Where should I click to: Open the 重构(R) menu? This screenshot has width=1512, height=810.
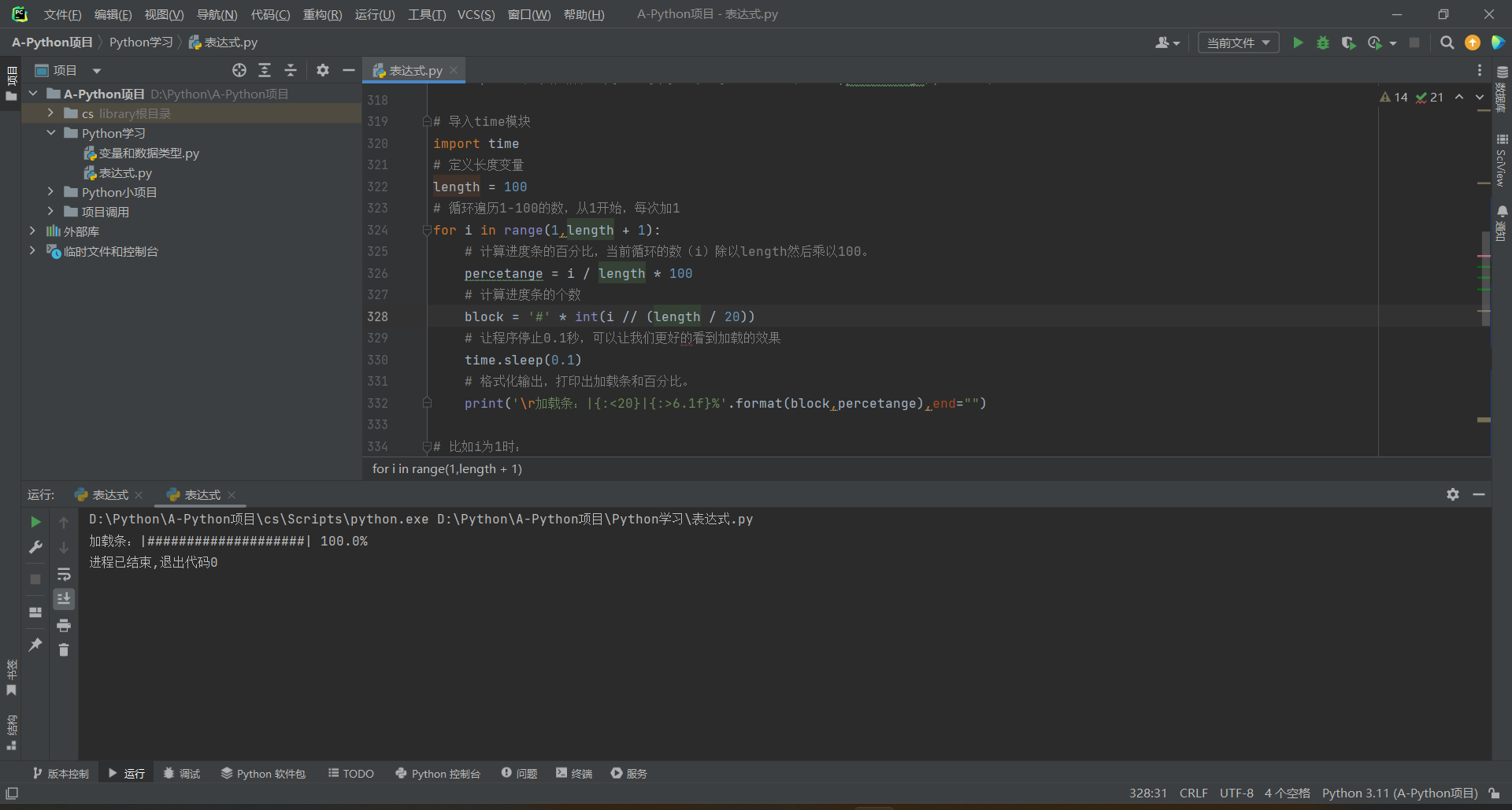tap(322, 14)
